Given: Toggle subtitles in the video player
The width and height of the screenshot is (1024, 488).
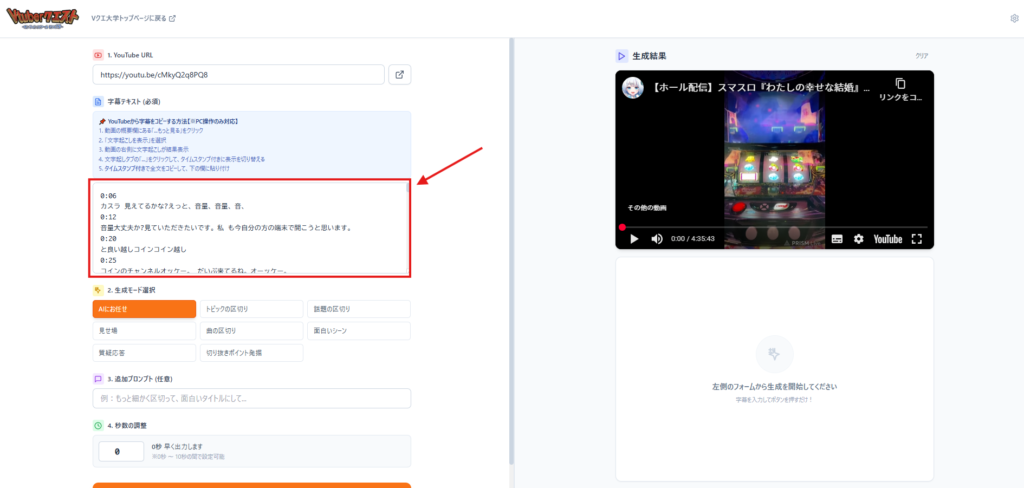Looking at the screenshot, I should [837, 239].
